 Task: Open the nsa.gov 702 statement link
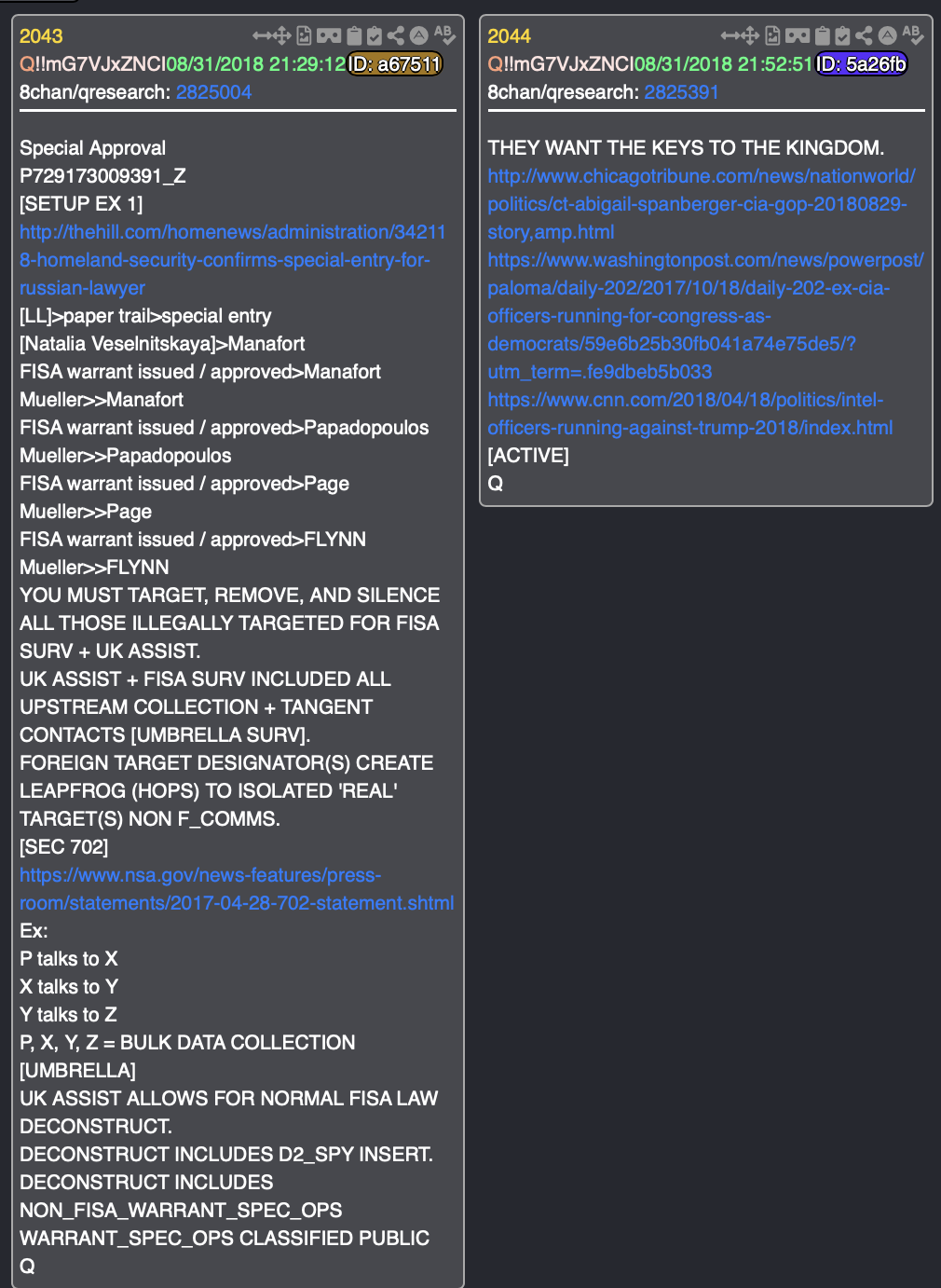tap(237, 889)
